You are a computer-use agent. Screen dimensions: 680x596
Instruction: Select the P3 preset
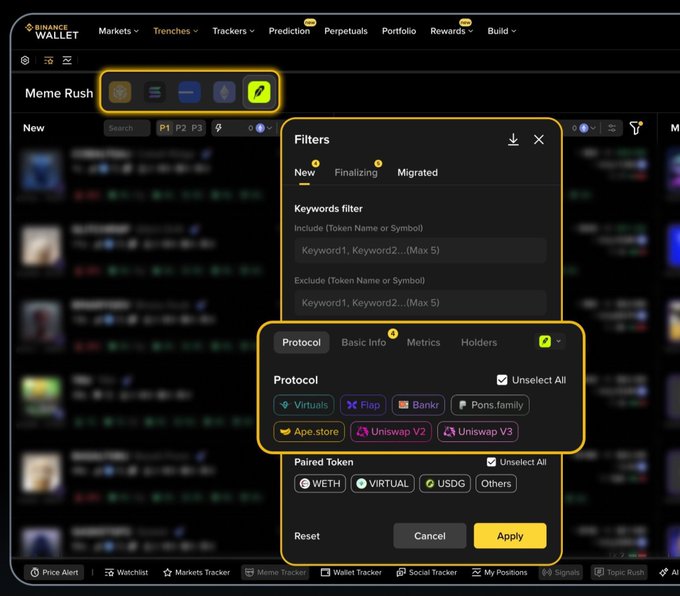point(197,128)
